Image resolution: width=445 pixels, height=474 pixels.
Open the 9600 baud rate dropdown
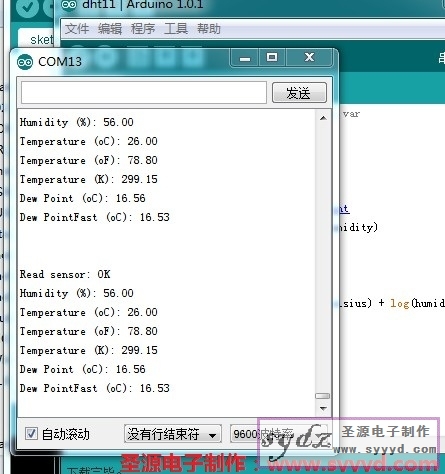[279, 434]
